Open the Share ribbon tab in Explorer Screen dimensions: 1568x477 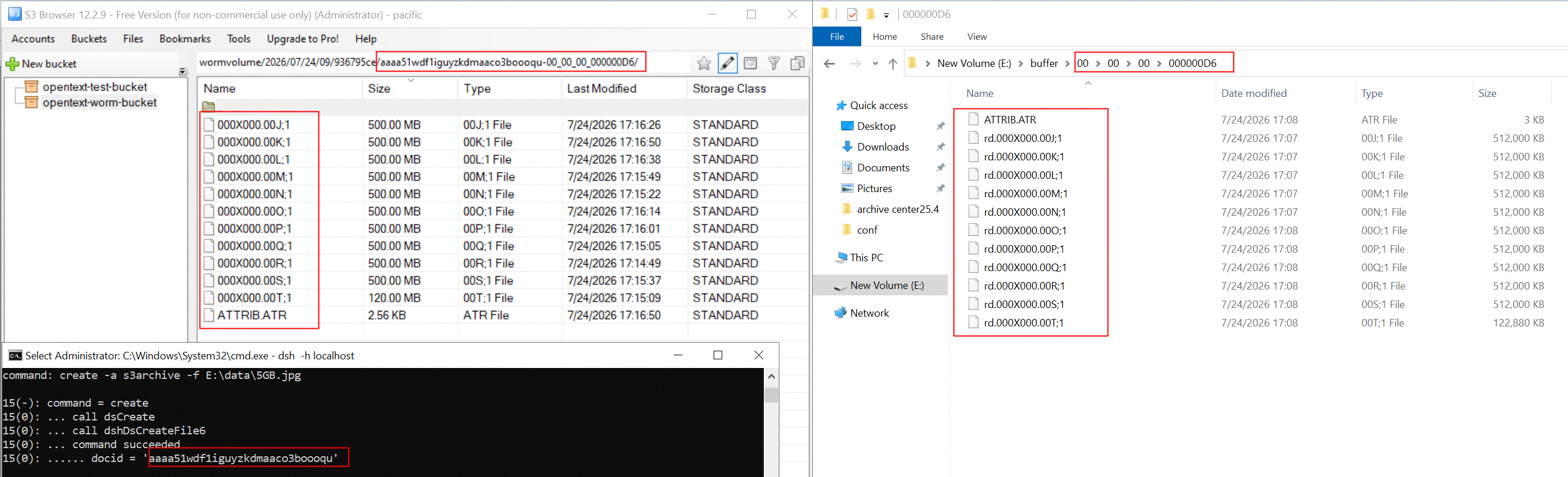(932, 36)
